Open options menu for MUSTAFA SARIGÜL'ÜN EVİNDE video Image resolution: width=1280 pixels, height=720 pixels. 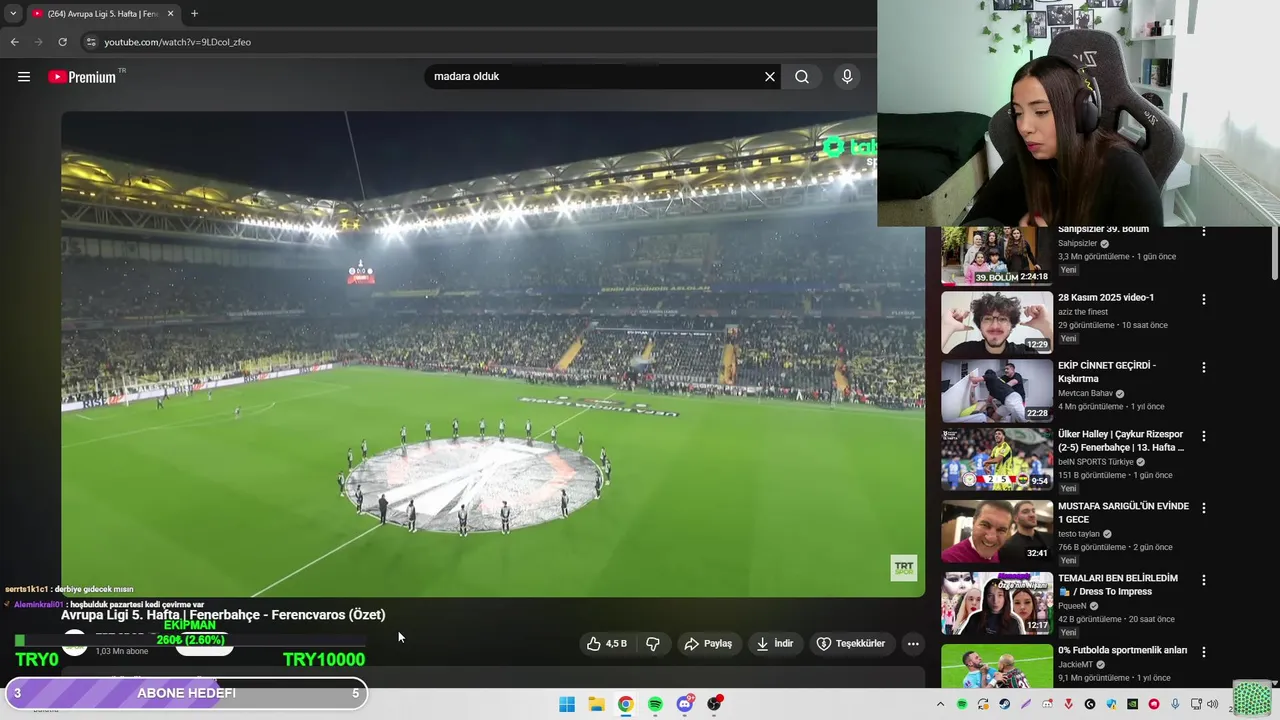(1204, 508)
